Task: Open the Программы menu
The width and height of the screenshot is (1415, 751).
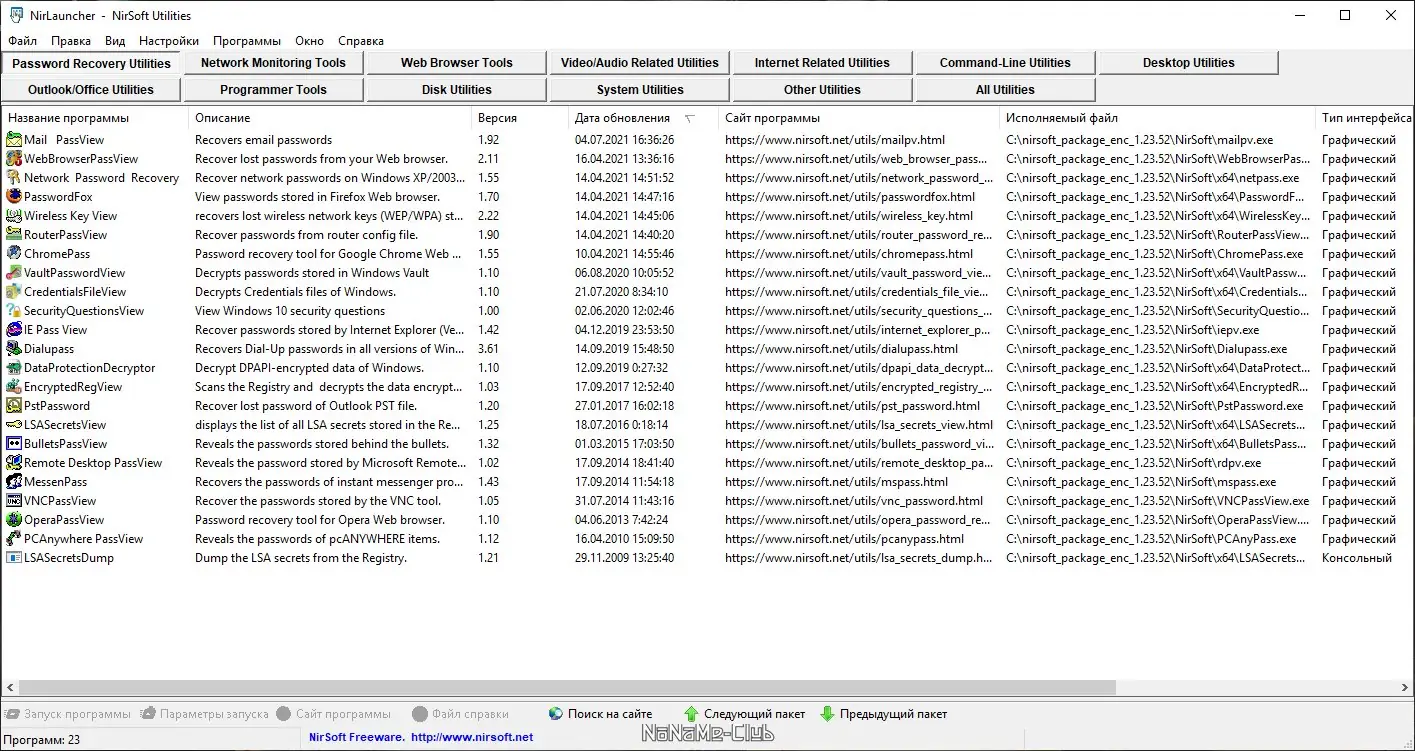Action: tap(247, 41)
